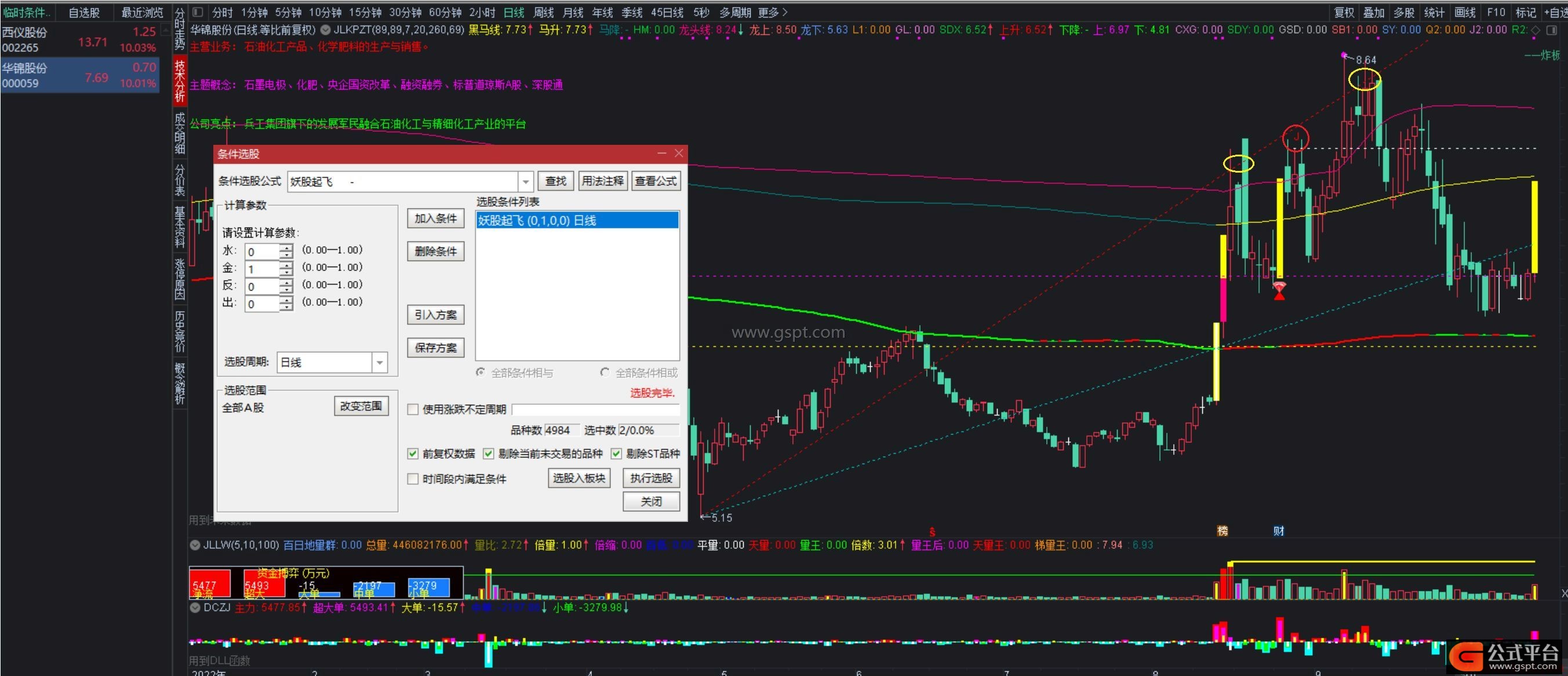
Task: Open 涨停原因 vertical sidebar tab
Action: click(x=180, y=279)
